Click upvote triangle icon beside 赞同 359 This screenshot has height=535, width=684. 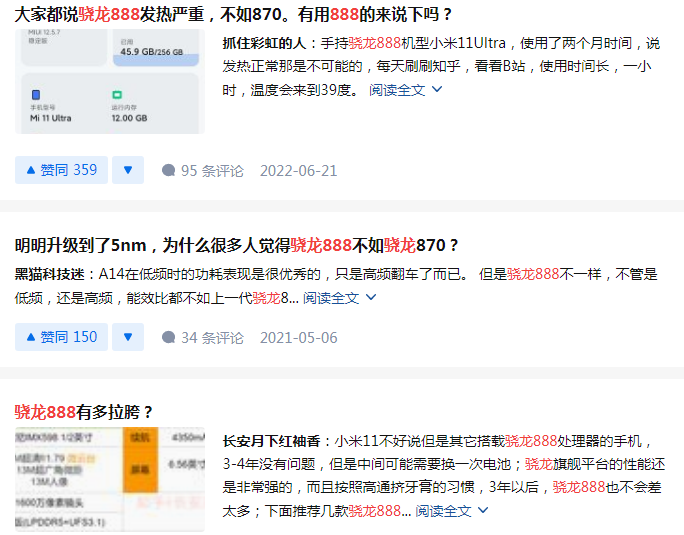(31, 170)
